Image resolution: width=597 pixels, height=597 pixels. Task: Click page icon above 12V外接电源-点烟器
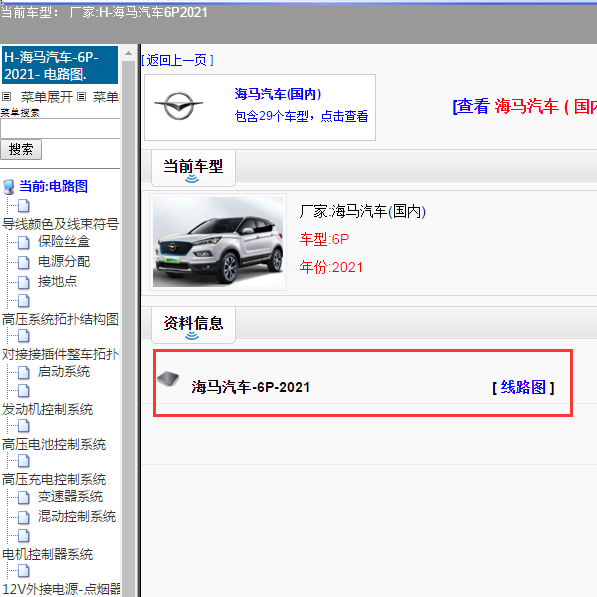pyautogui.click(x=24, y=570)
